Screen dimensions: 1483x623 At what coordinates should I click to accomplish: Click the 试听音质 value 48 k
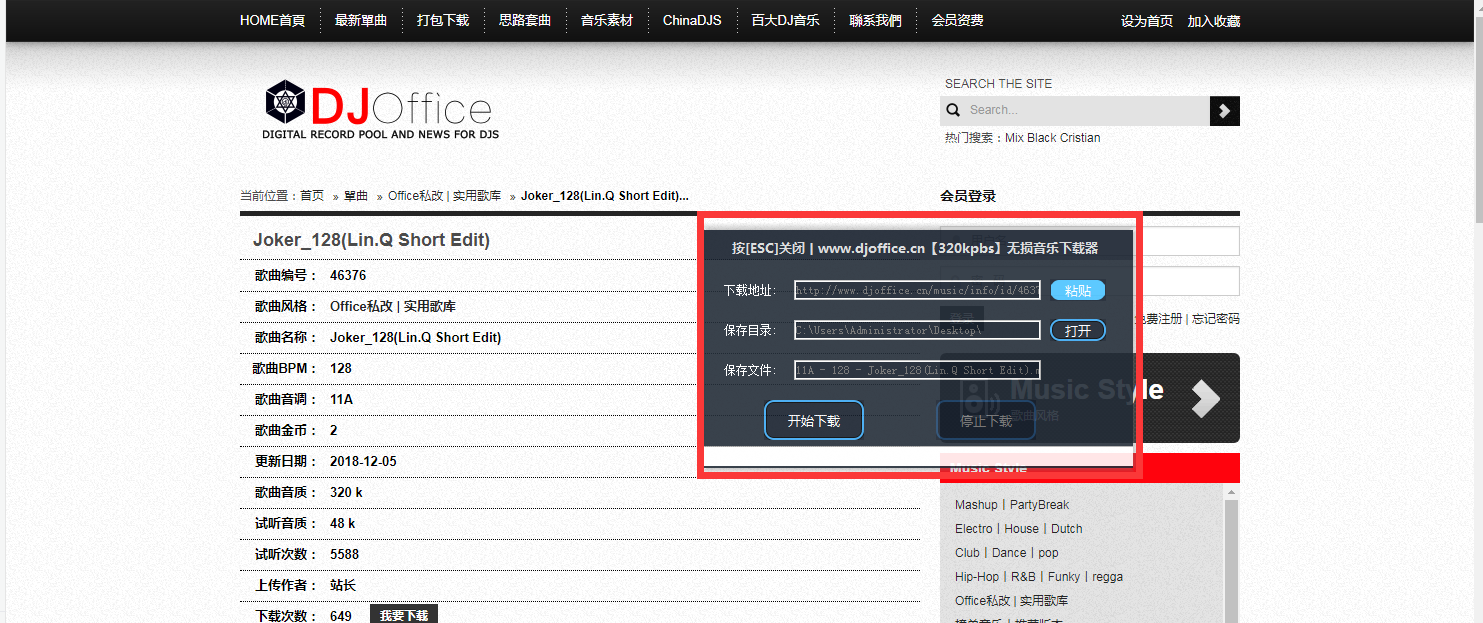point(342,523)
